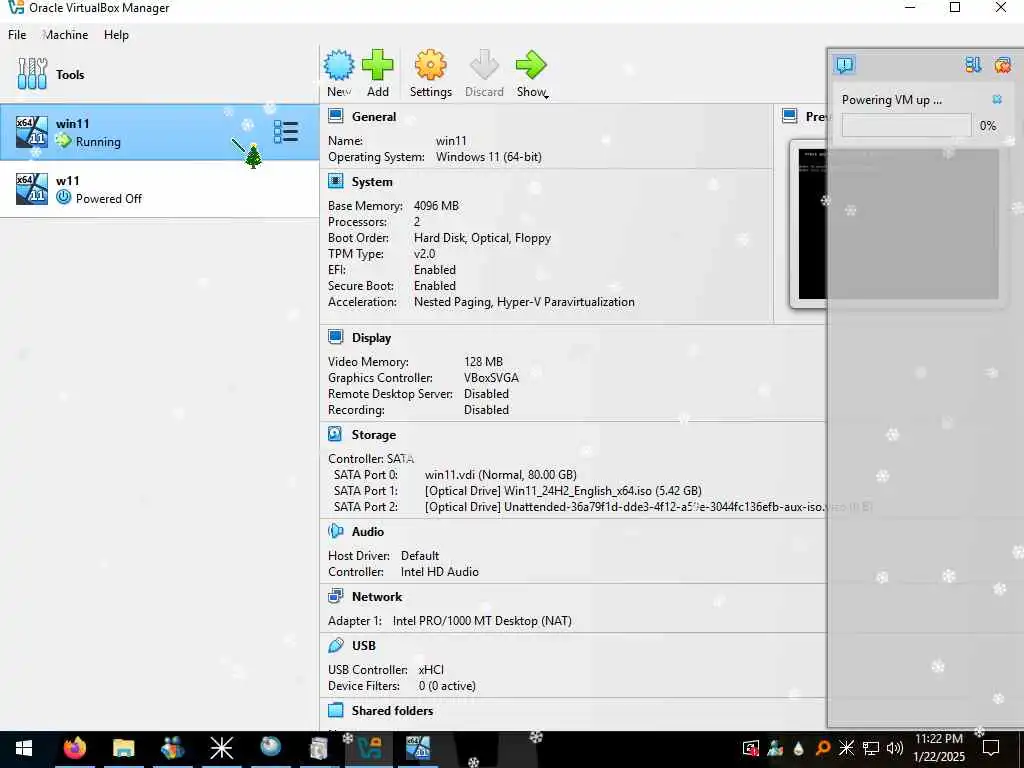The image size is (1024, 768).
Task: Click the VBoxSVGA graphics controller value
Action: 491,377
